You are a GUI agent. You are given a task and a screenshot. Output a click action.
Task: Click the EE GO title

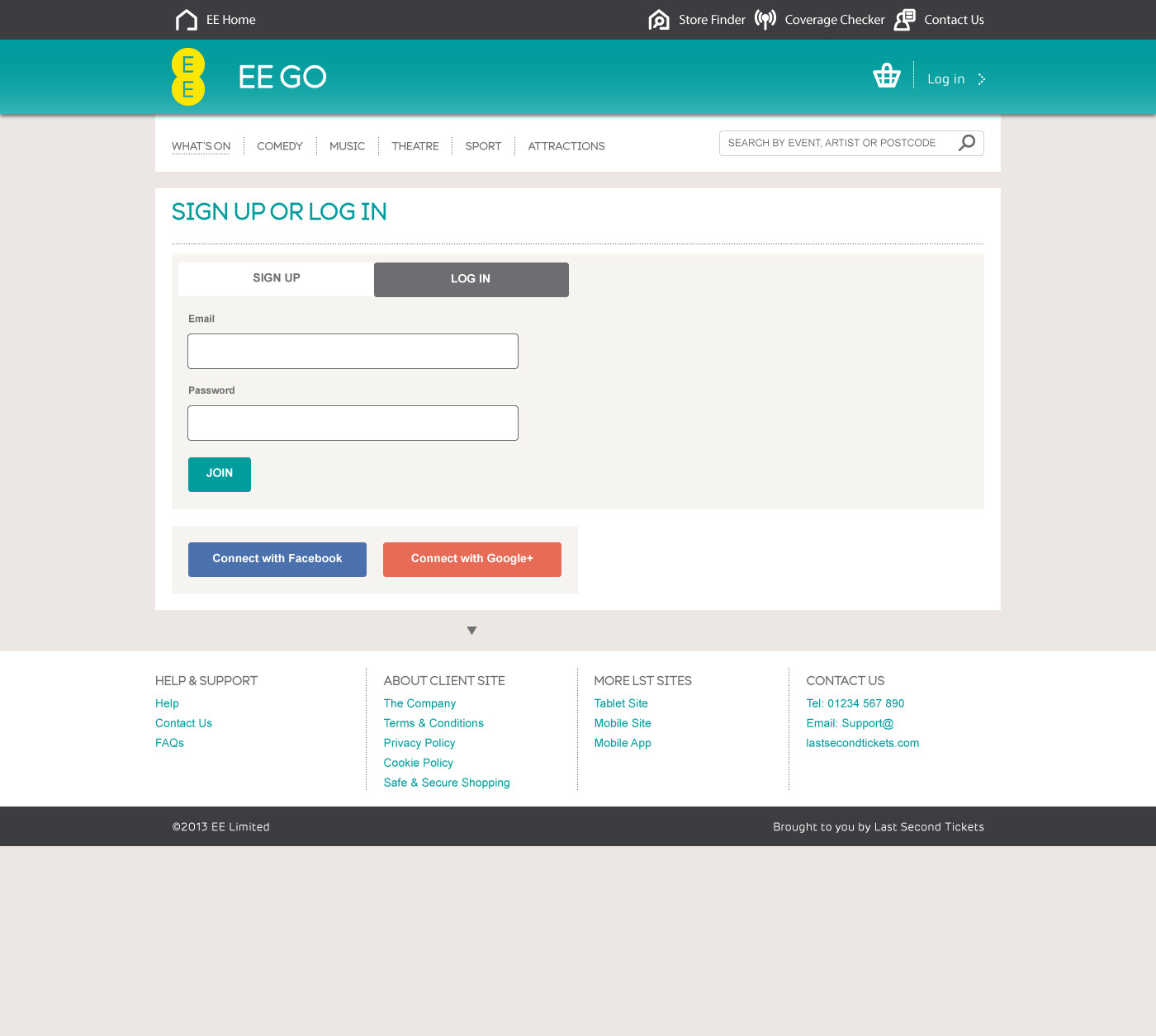[282, 77]
